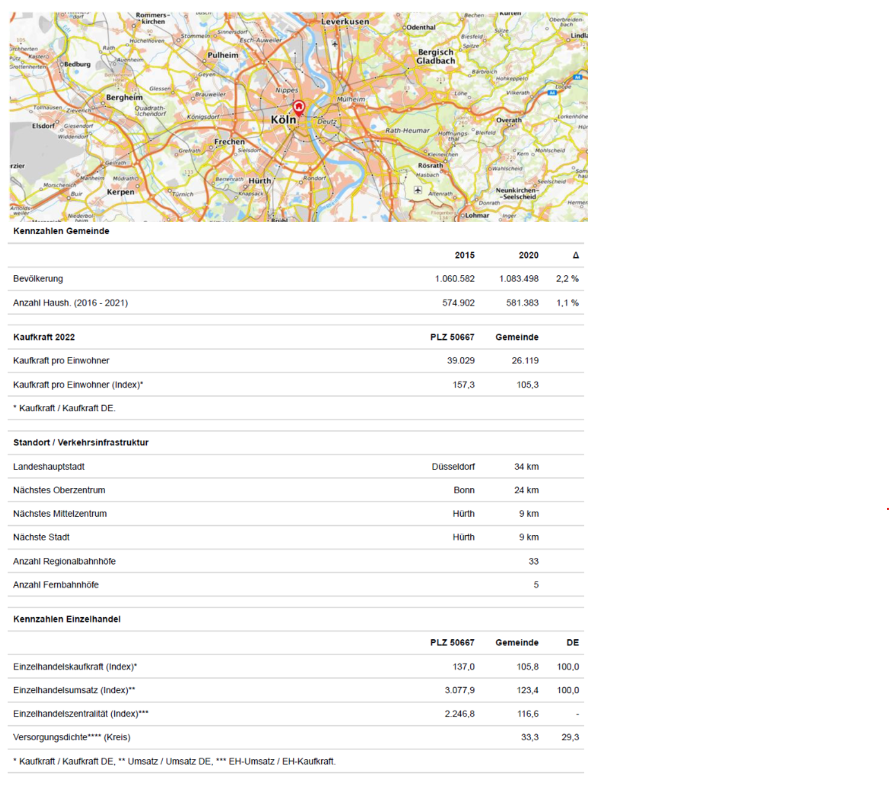Click the Einzelhandelsumsatz value 3.077,9
The height and width of the screenshot is (795, 890).
[457, 690]
